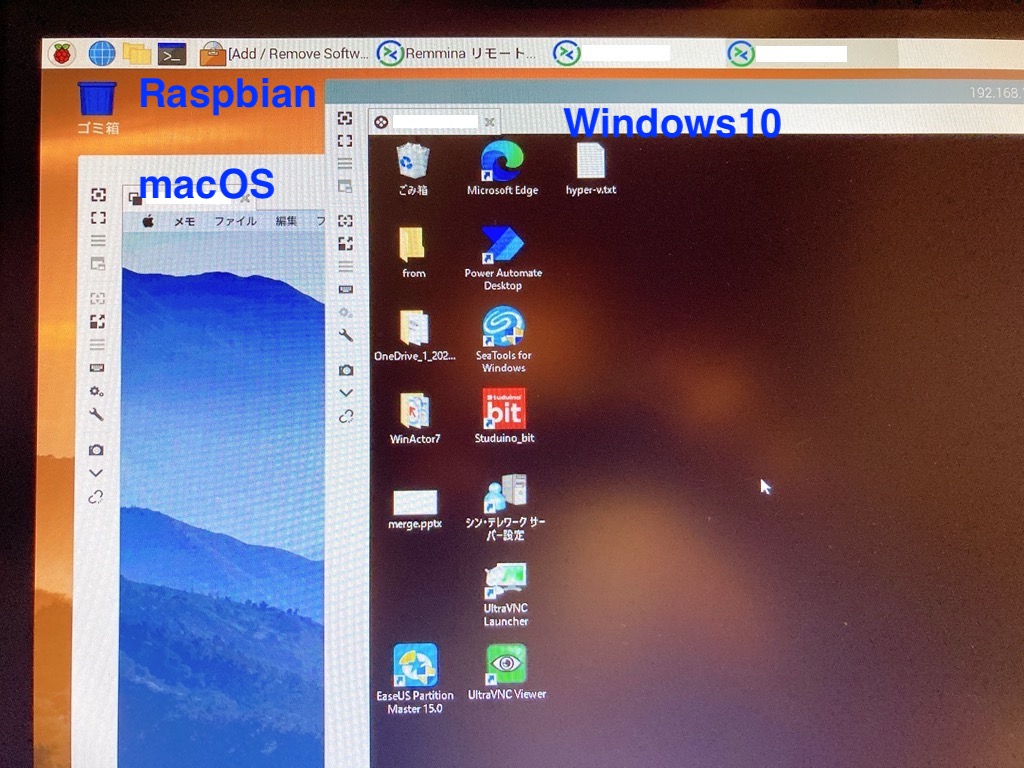Select the Microsoft Edge shortcut
Image resolution: width=1024 pixels, height=768 pixels.
[502, 168]
